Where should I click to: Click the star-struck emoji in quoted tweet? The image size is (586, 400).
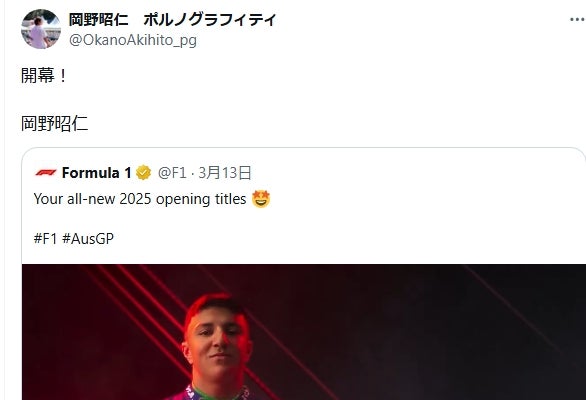point(261,199)
